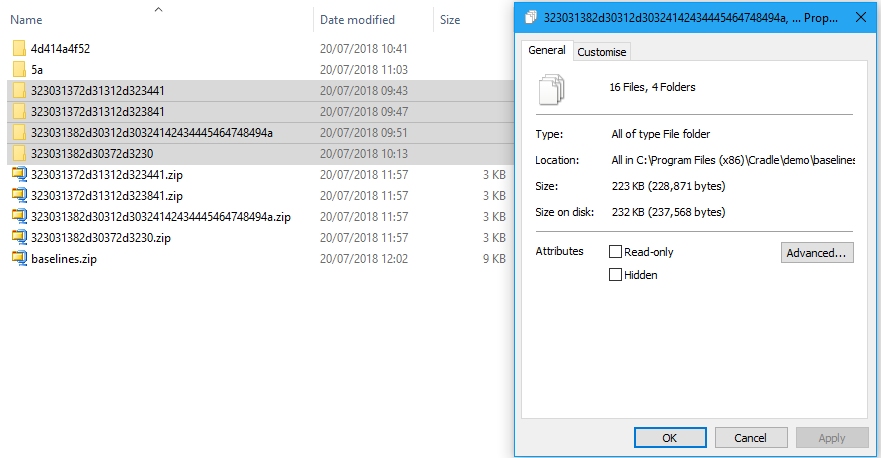881x458 pixels.
Task: Select file name 323031382d30372d3230.zip
Action: (x=101, y=238)
